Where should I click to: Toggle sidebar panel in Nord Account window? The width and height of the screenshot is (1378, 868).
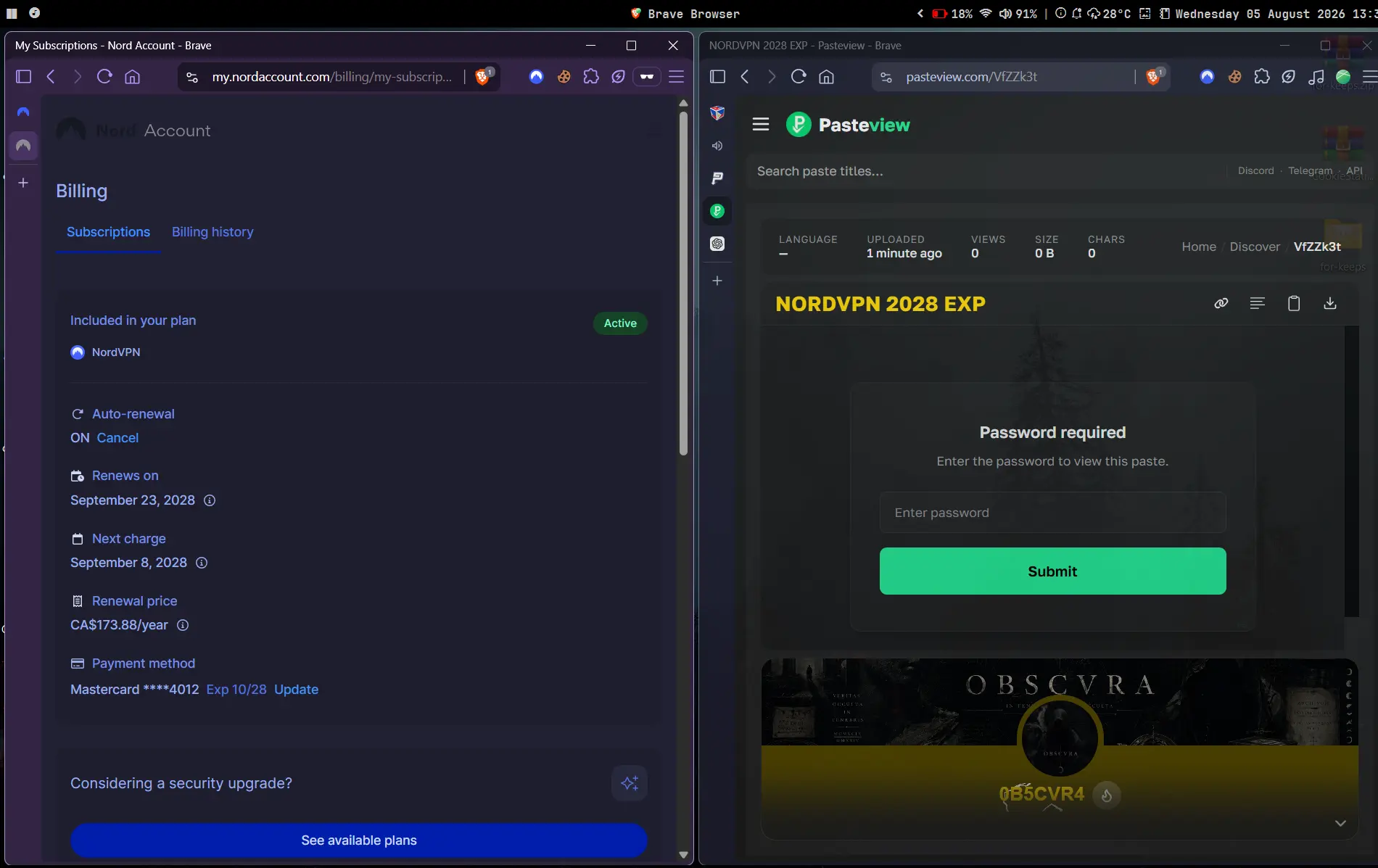23,77
